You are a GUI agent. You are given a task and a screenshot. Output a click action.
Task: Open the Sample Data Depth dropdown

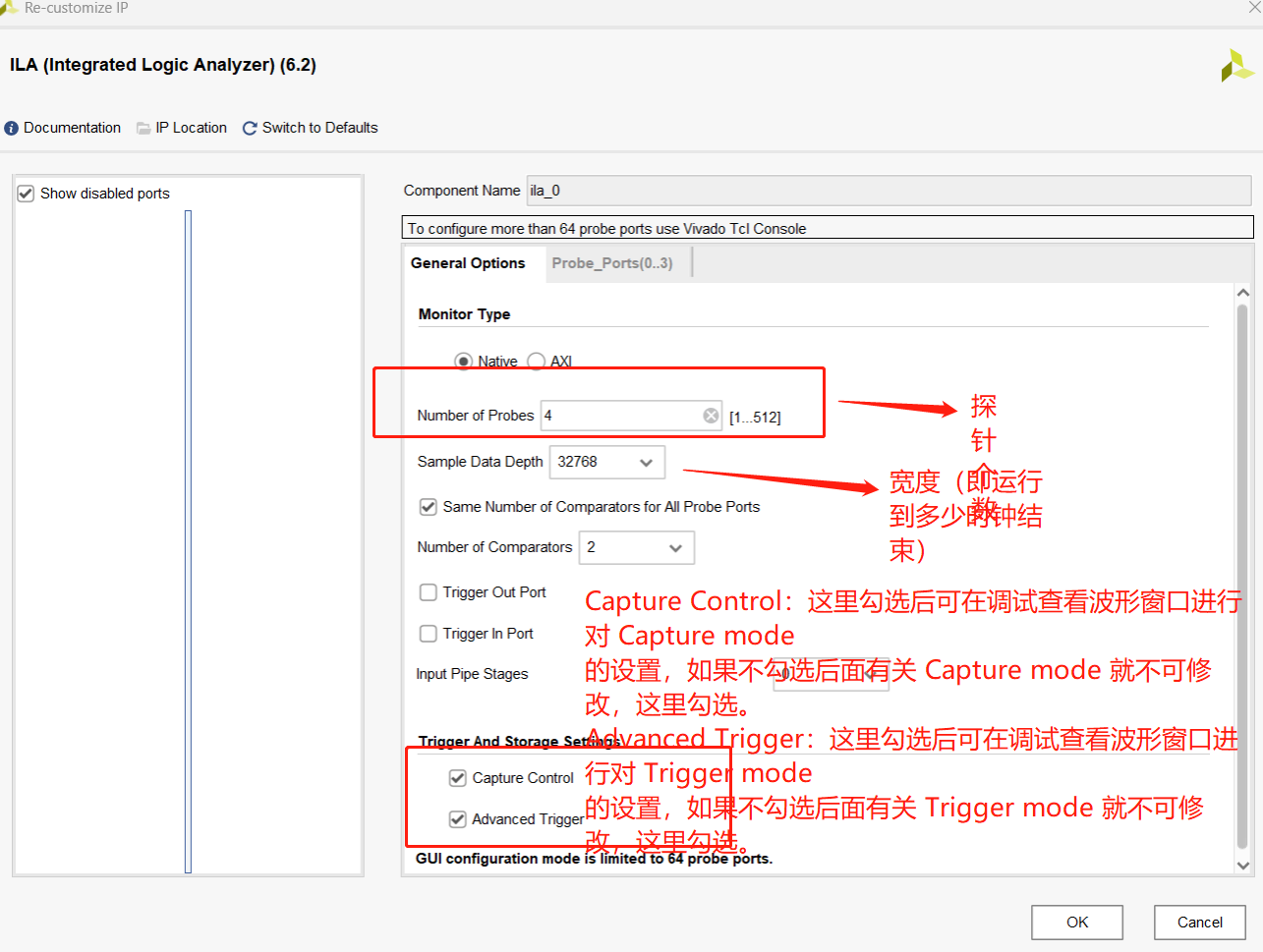pos(606,462)
